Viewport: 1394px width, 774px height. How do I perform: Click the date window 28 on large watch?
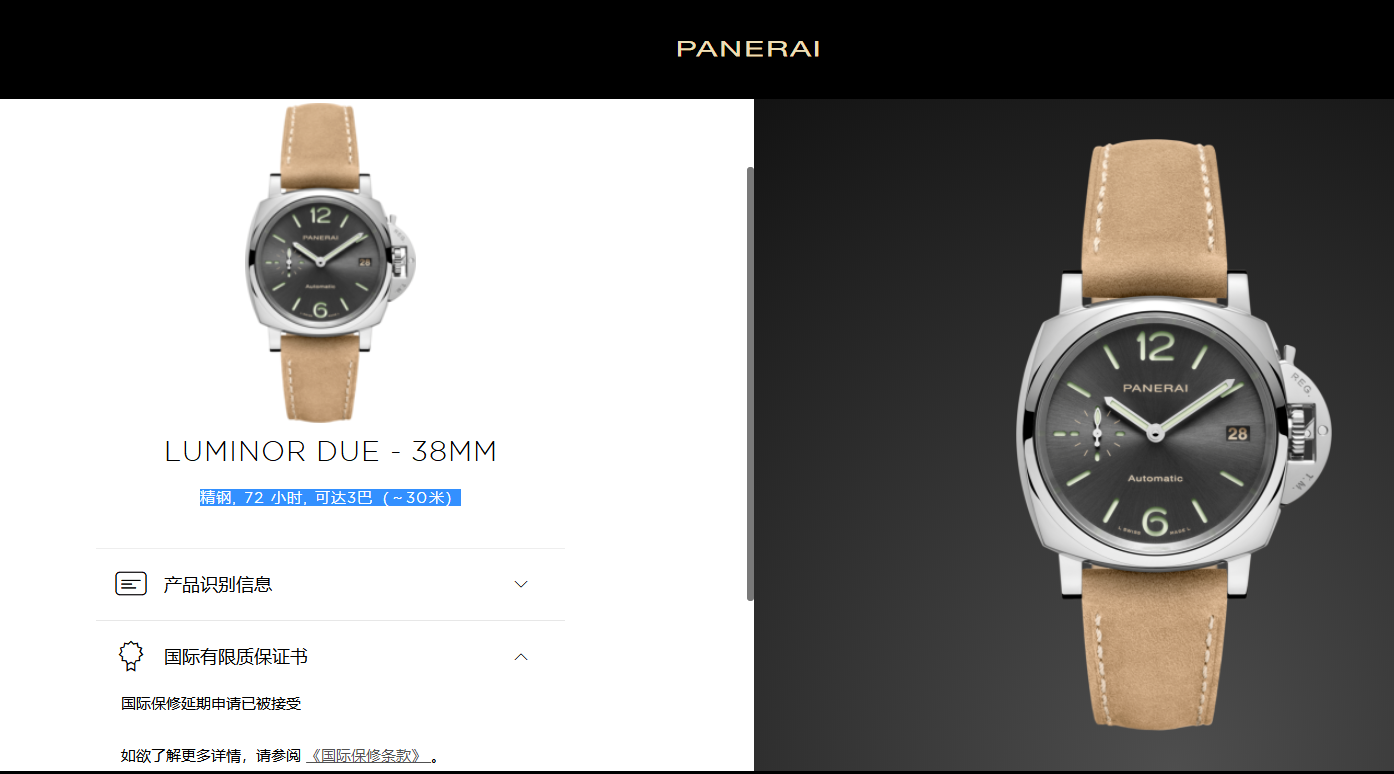(x=1238, y=433)
